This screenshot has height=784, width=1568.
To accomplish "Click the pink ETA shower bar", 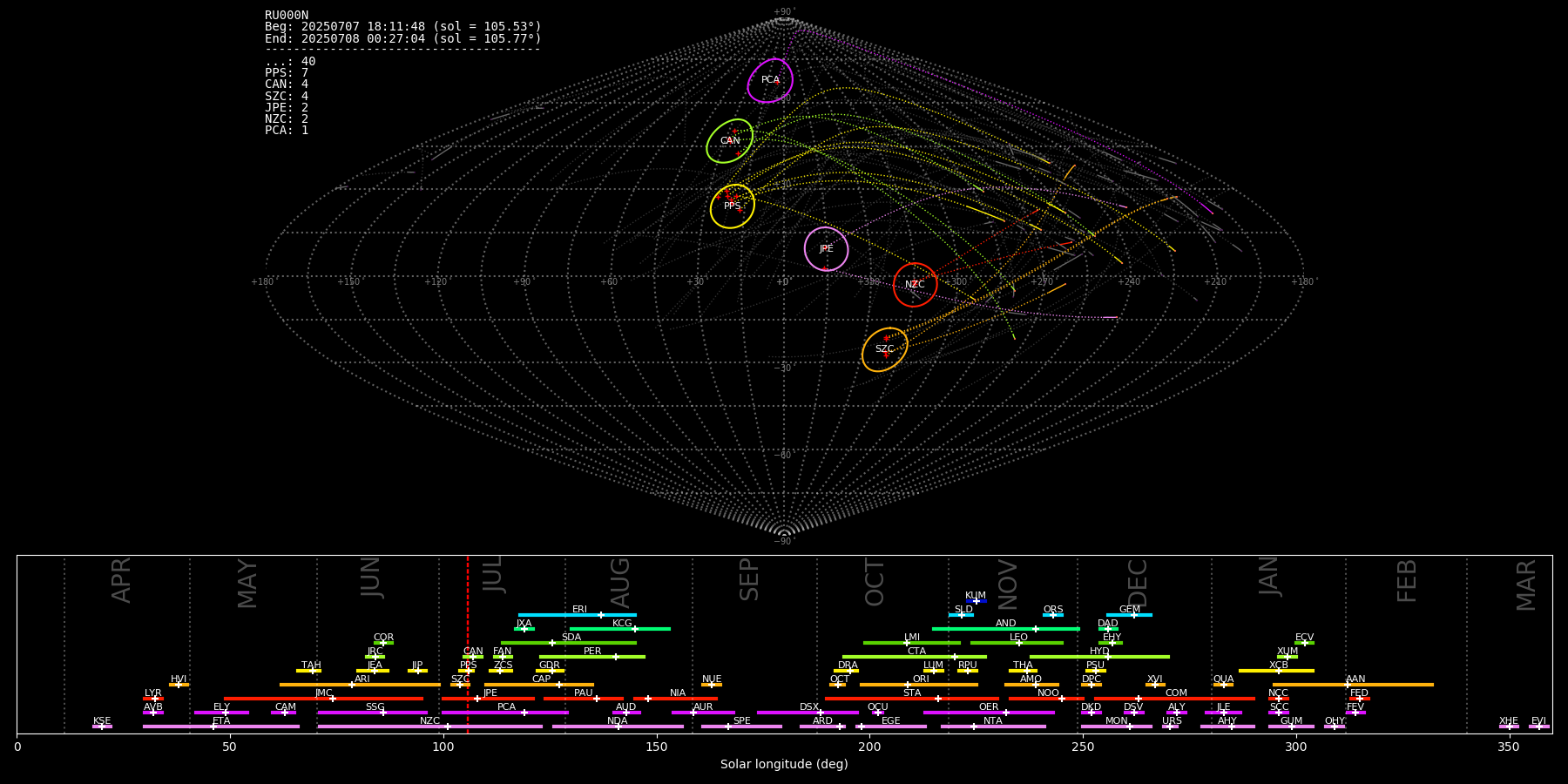I will point(221,727).
